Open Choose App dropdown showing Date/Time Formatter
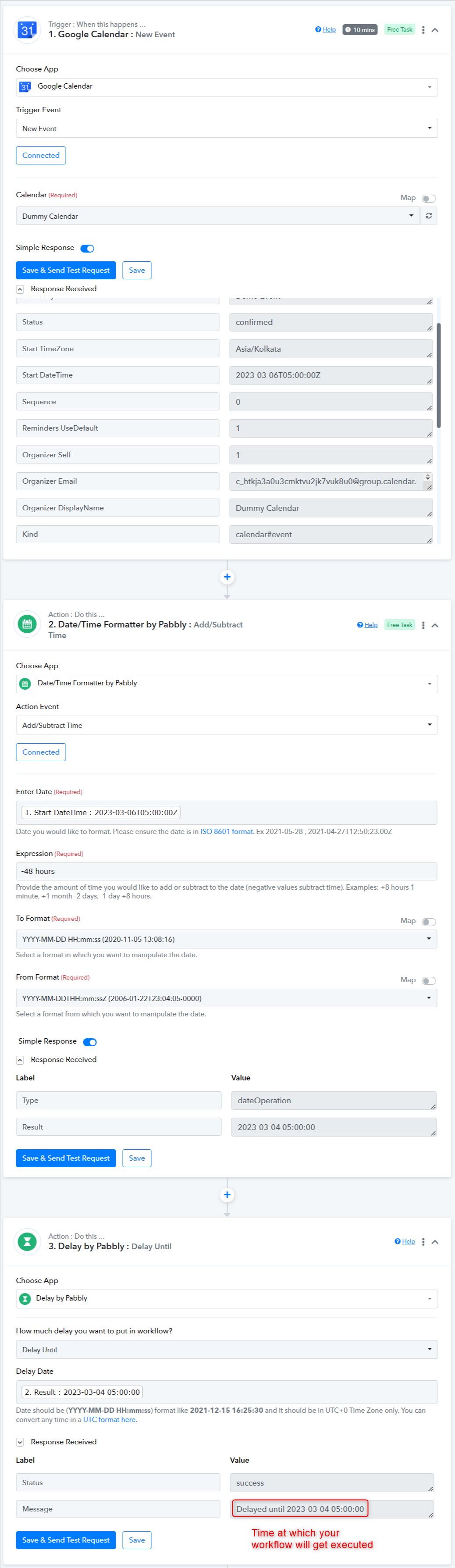455x1568 pixels. coord(227,684)
